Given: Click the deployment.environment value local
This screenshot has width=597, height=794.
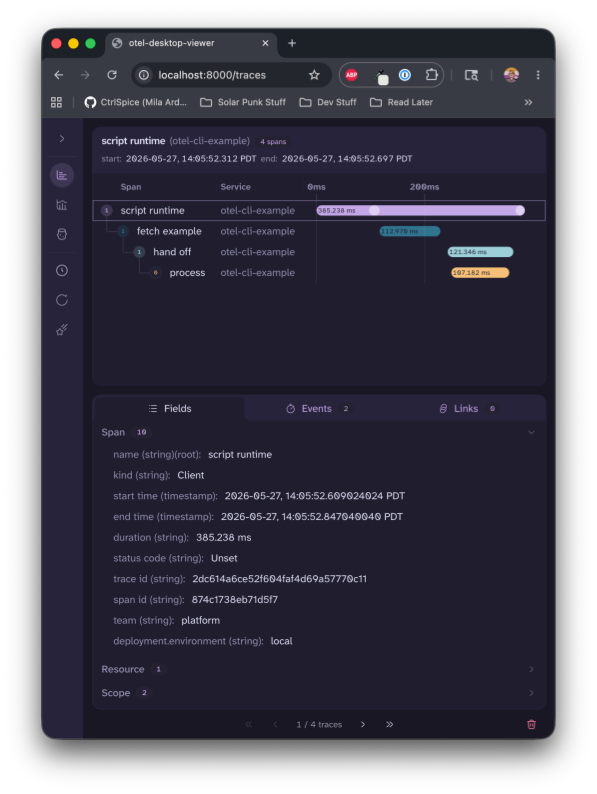Looking at the screenshot, I should (282, 642).
